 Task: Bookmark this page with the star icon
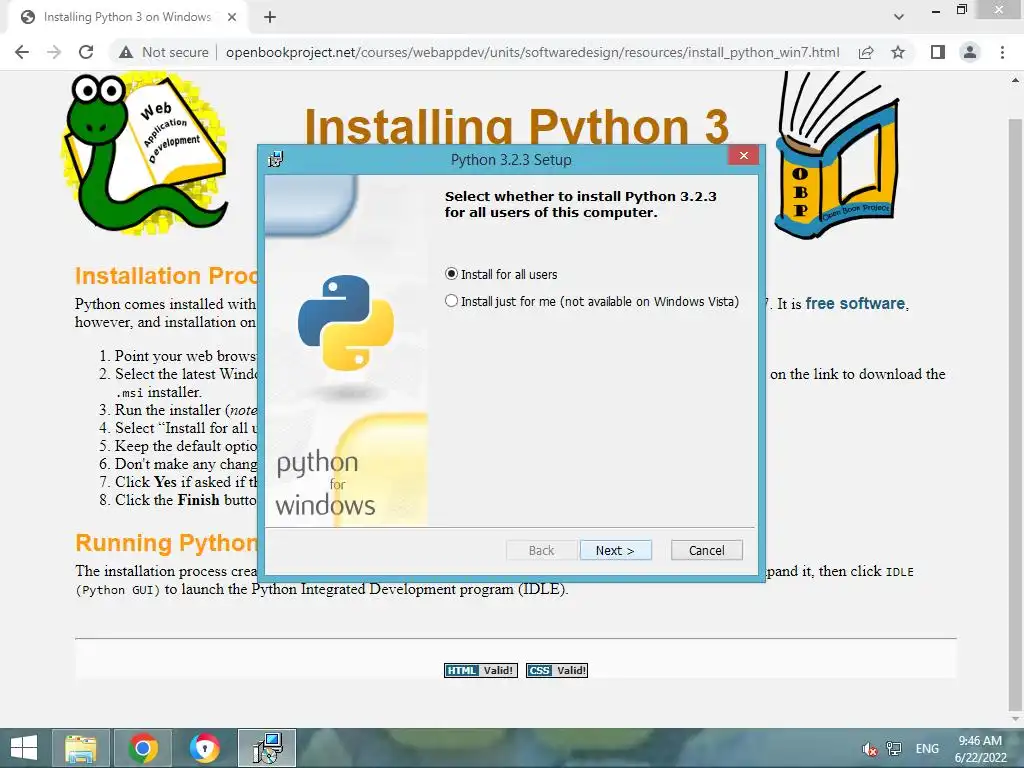point(898,52)
